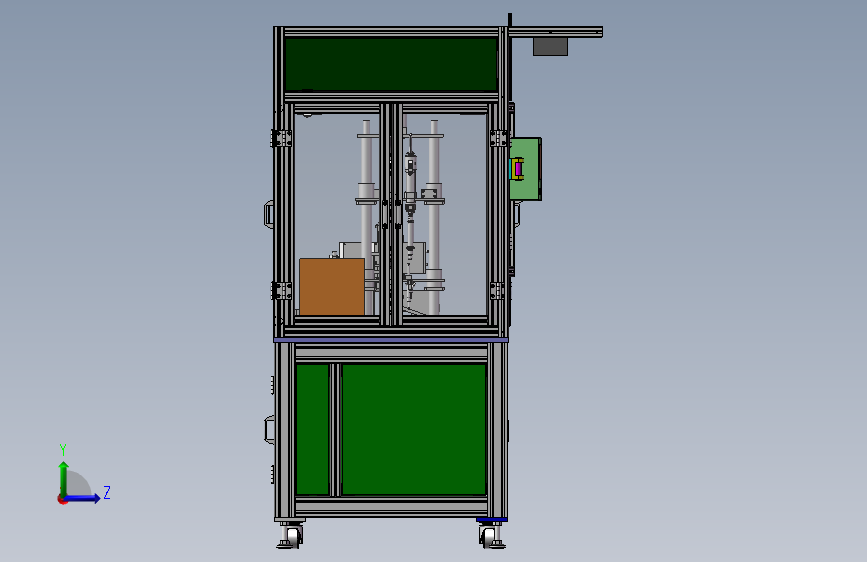The width and height of the screenshot is (867, 562).
Task: Select the large green lower cabinet panel
Action: (414, 429)
